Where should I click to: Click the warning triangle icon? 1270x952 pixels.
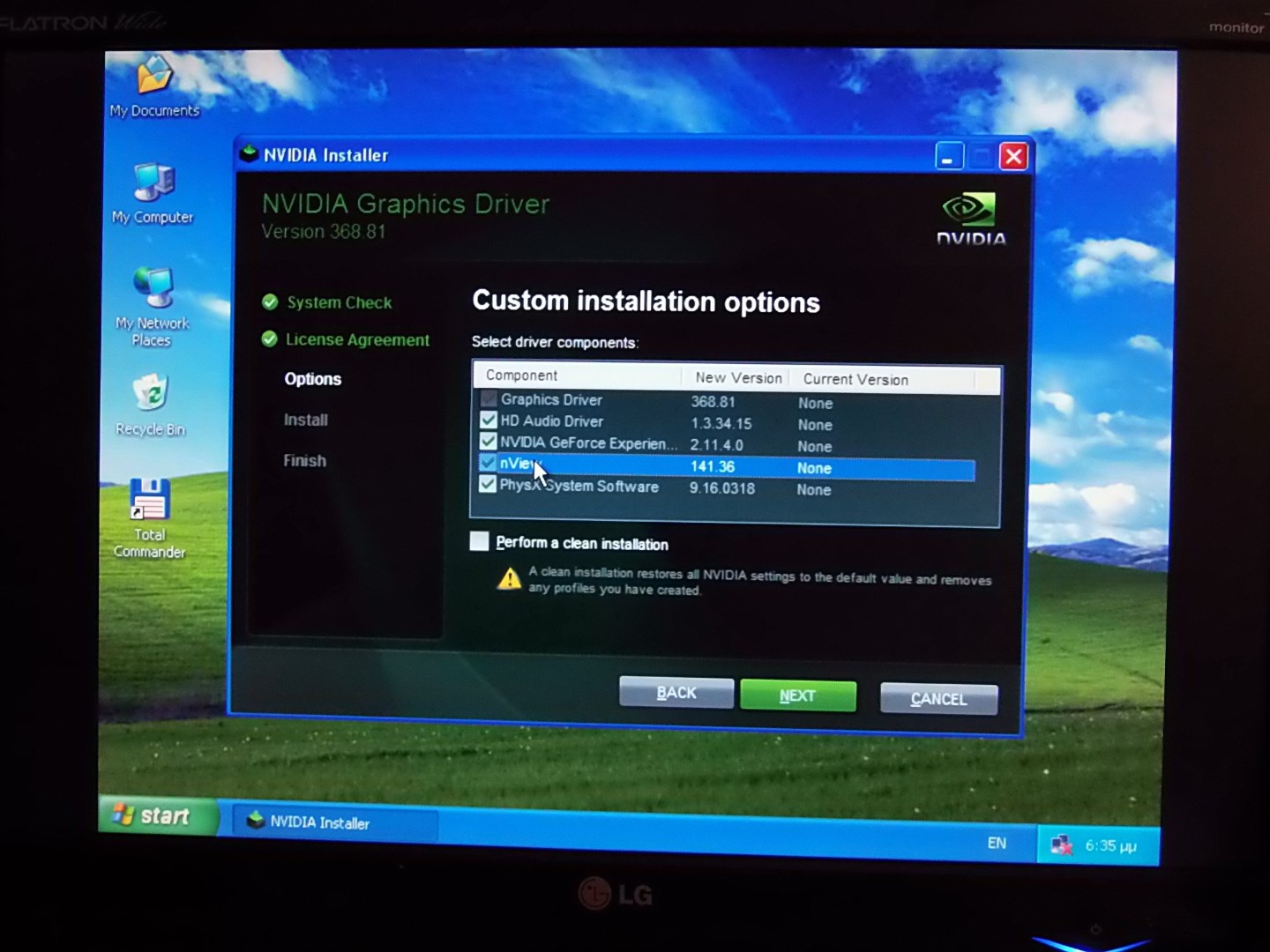click(x=509, y=578)
